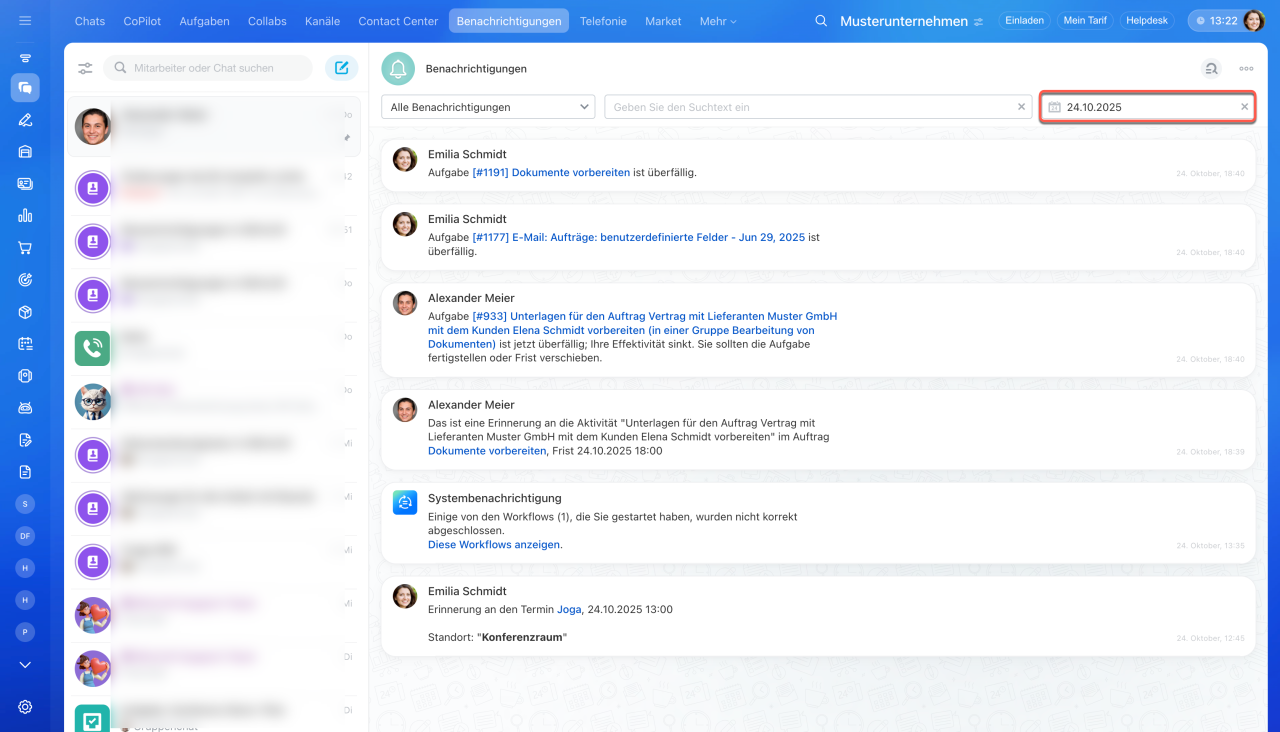Open the 'Joga' appointment link
This screenshot has height=732, width=1280.
[x=569, y=609]
